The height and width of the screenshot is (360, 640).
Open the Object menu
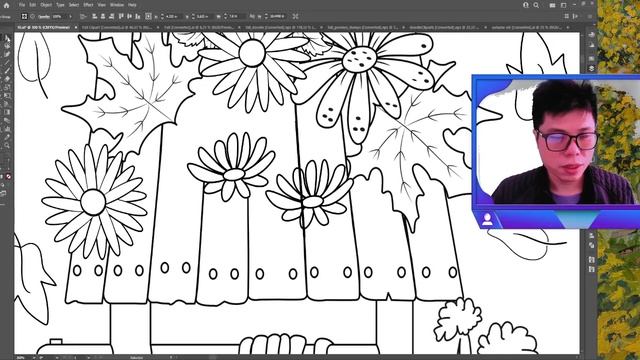click(46, 5)
